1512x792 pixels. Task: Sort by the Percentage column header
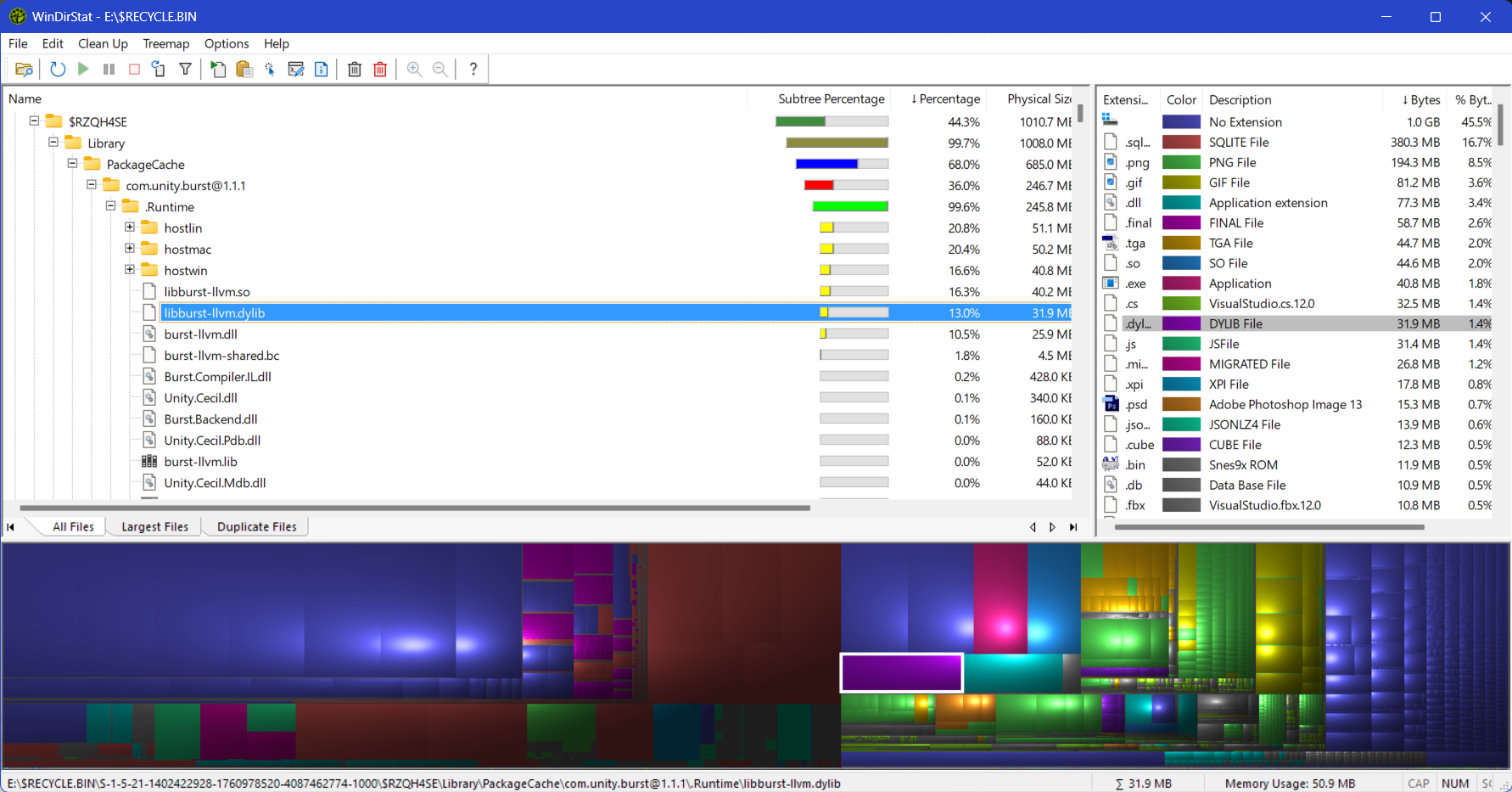click(939, 99)
